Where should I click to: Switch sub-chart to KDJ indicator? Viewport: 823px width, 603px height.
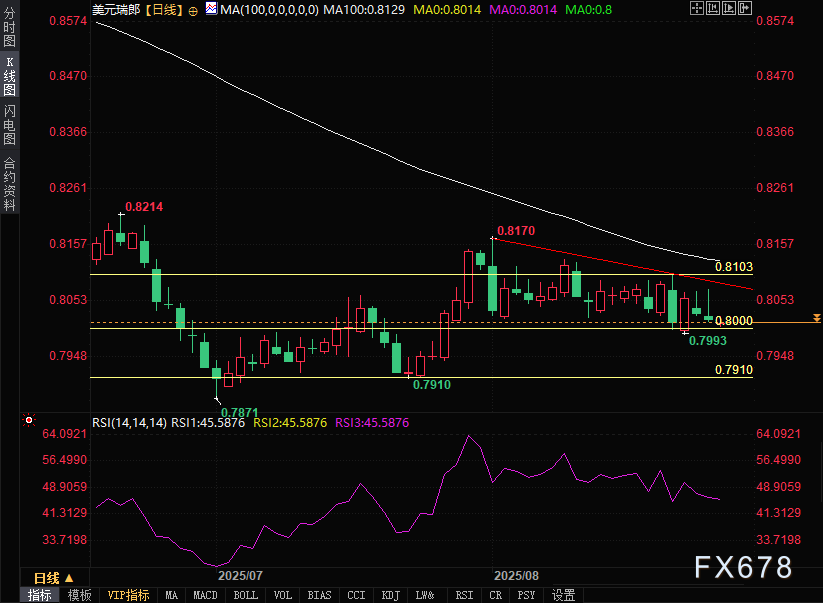(389, 595)
